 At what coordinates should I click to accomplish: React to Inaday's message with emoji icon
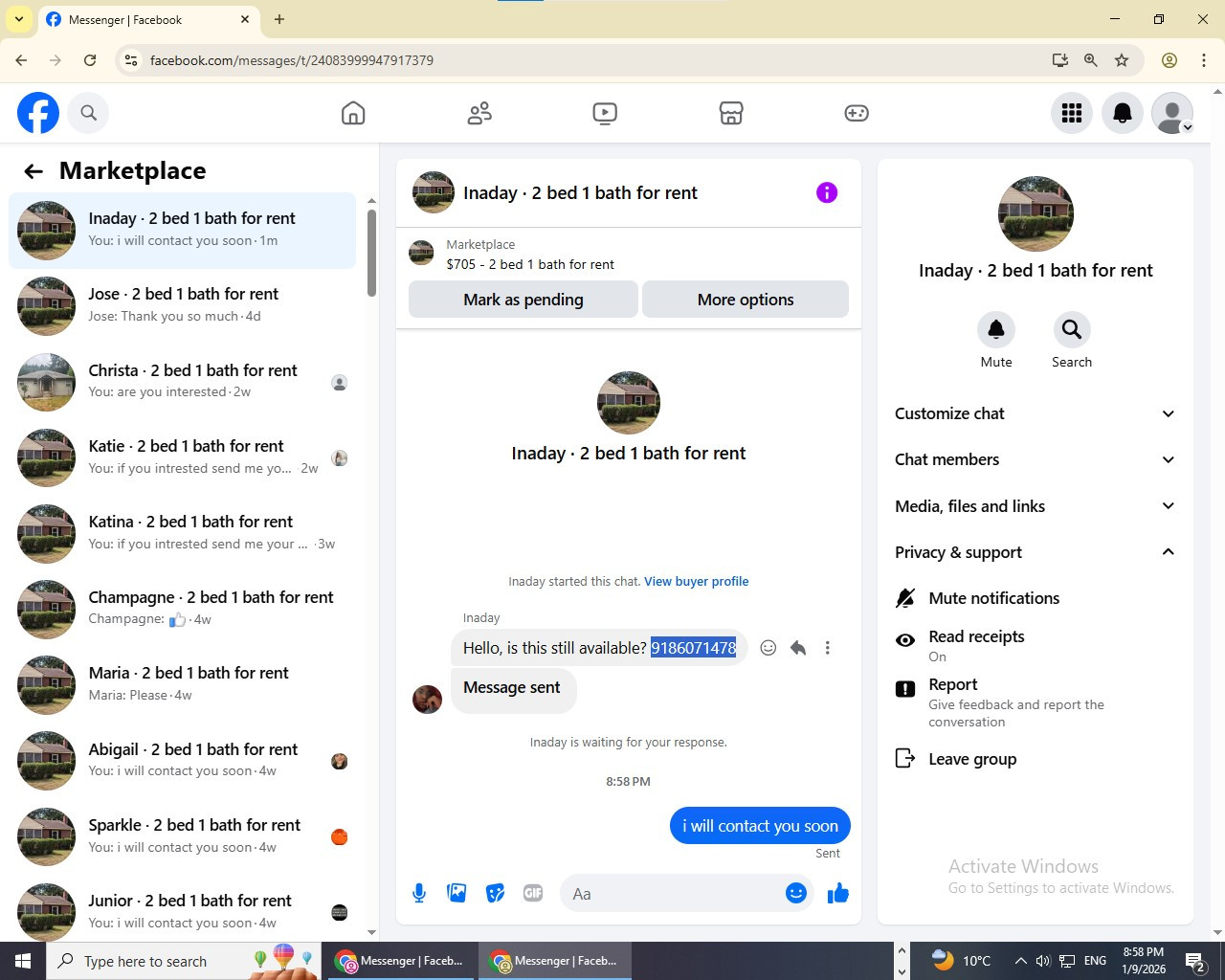(768, 648)
